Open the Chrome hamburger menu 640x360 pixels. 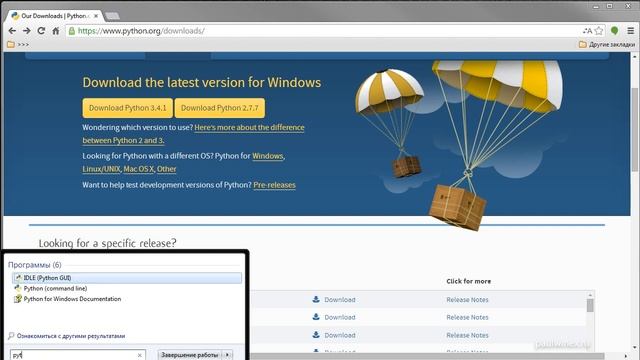(631, 31)
